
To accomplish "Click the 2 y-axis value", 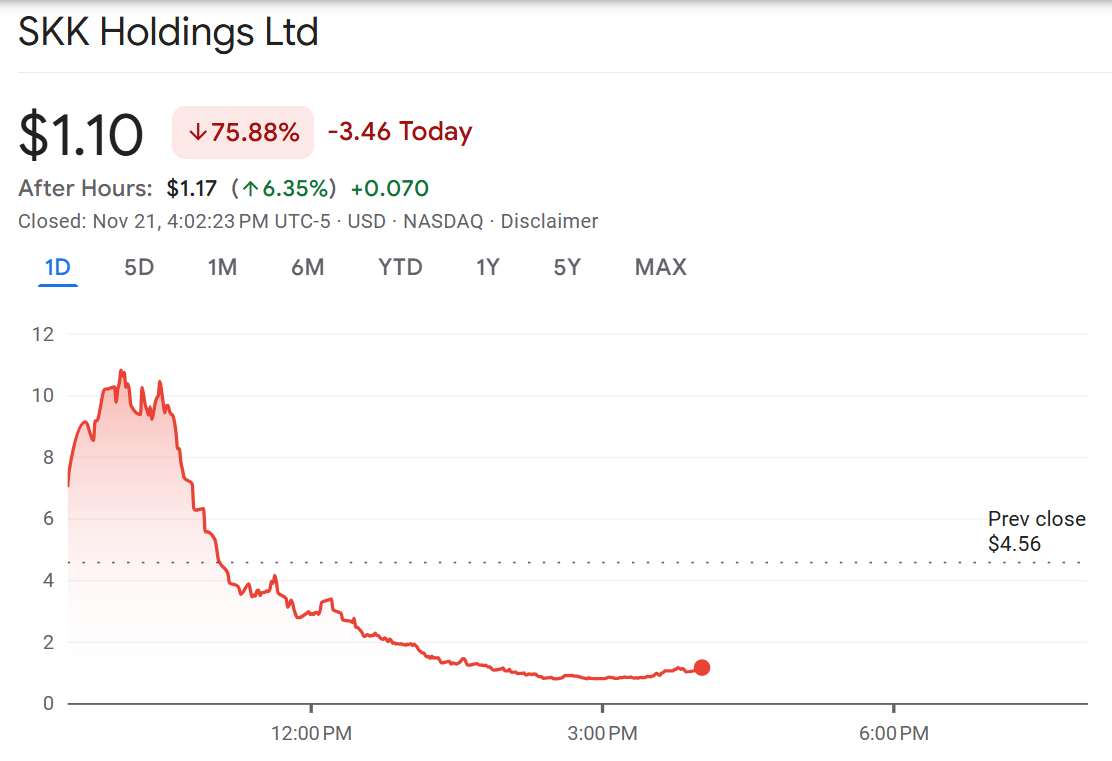I will 48,642.
